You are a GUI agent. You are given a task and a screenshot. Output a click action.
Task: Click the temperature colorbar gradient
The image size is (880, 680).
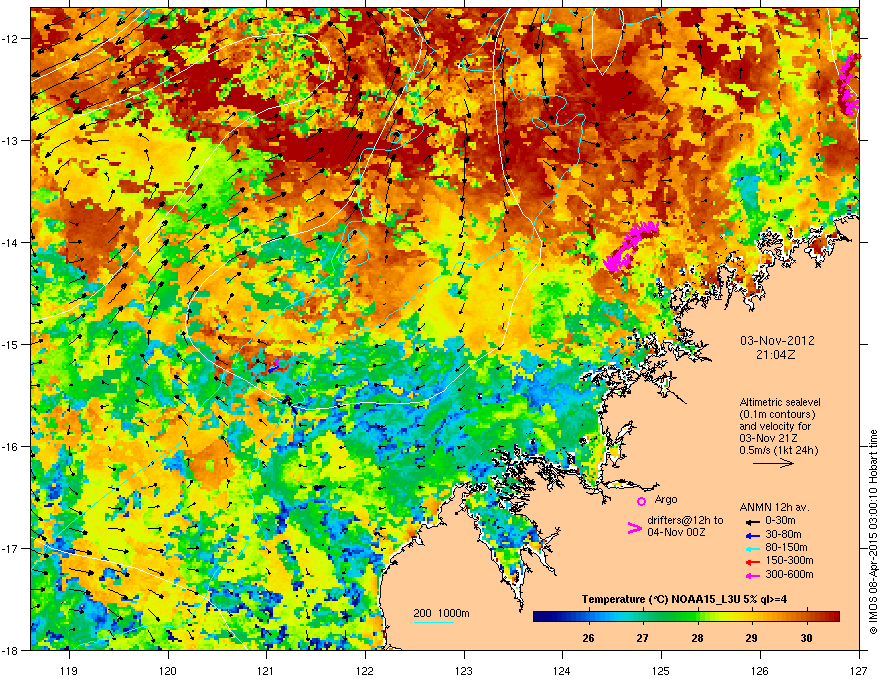point(686,617)
